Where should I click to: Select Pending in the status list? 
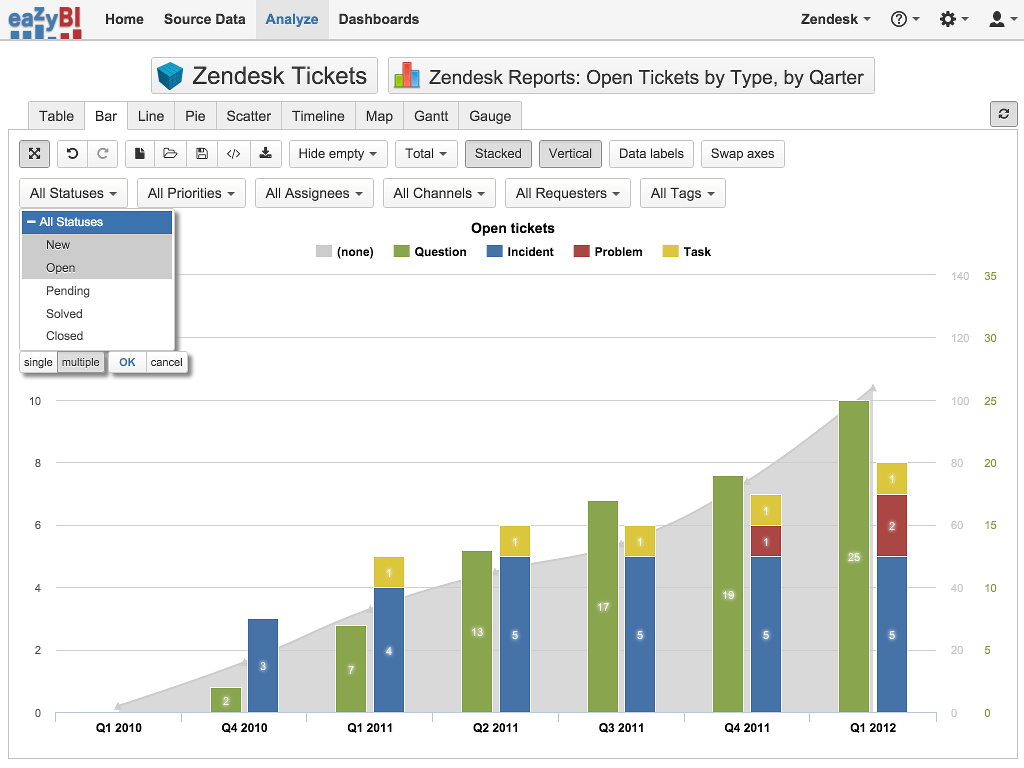68,291
